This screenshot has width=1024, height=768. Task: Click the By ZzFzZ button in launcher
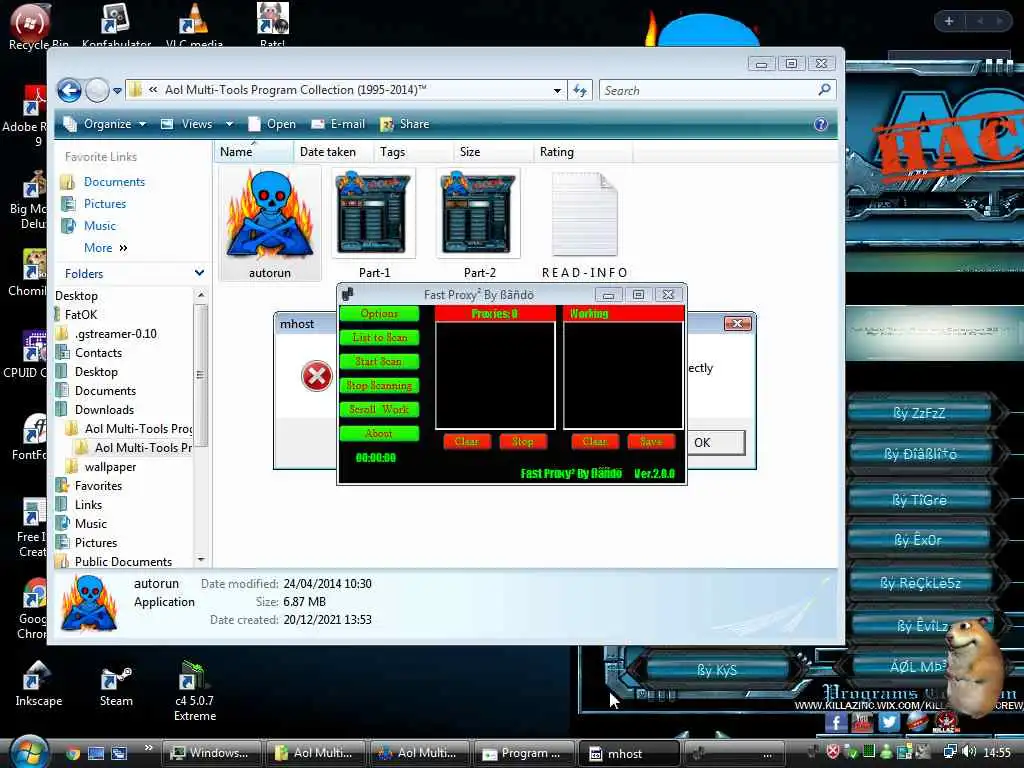tap(920, 413)
